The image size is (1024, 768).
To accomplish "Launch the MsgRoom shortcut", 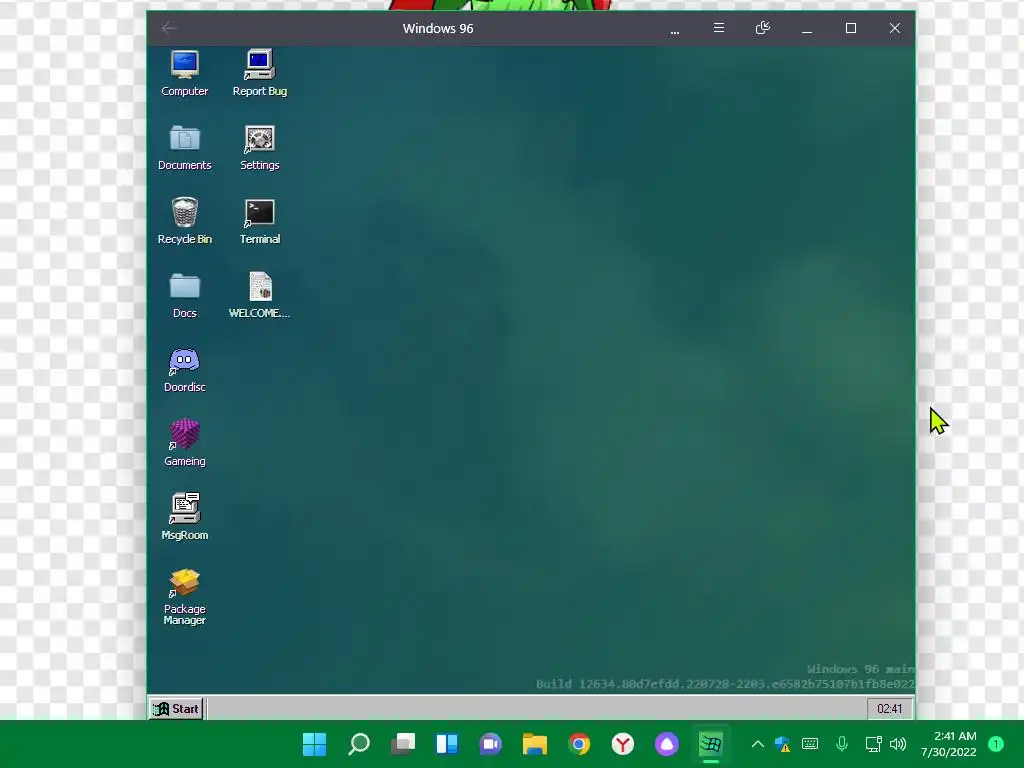I will click(x=185, y=517).
